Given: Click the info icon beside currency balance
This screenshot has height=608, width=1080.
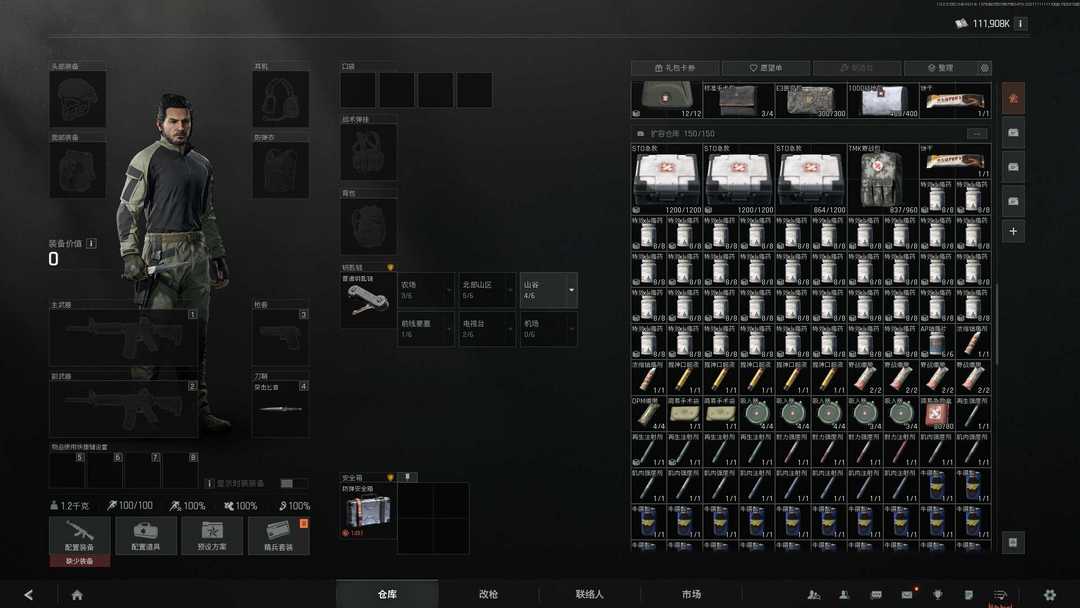Looking at the screenshot, I should click(x=1020, y=23).
